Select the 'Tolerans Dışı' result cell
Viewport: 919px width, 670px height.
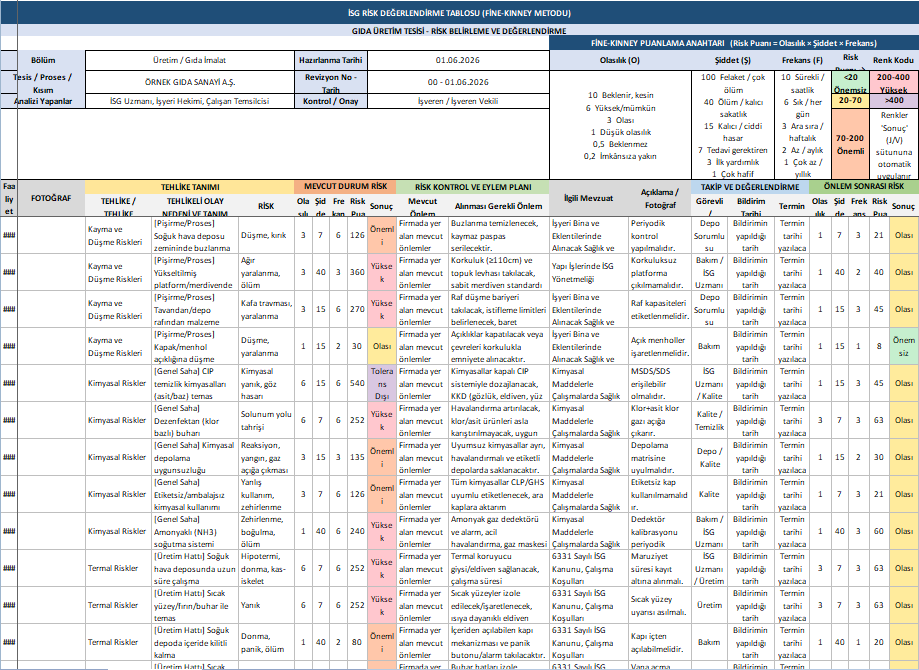pos(382,383)
